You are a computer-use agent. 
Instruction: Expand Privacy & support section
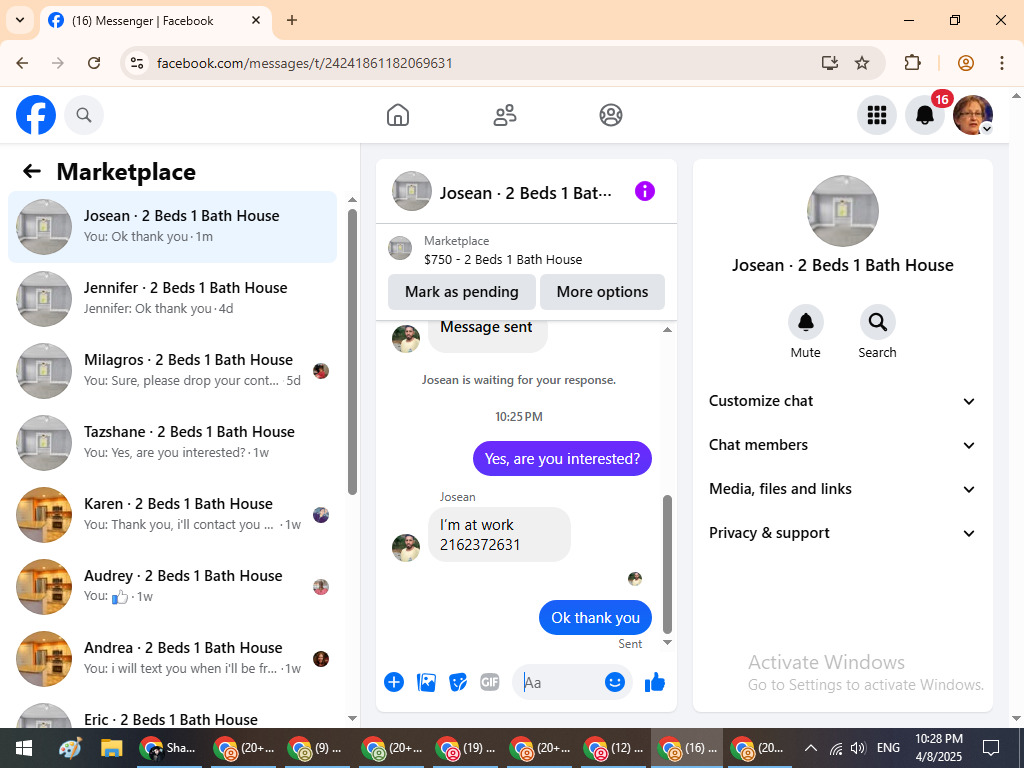pos(842,534)
